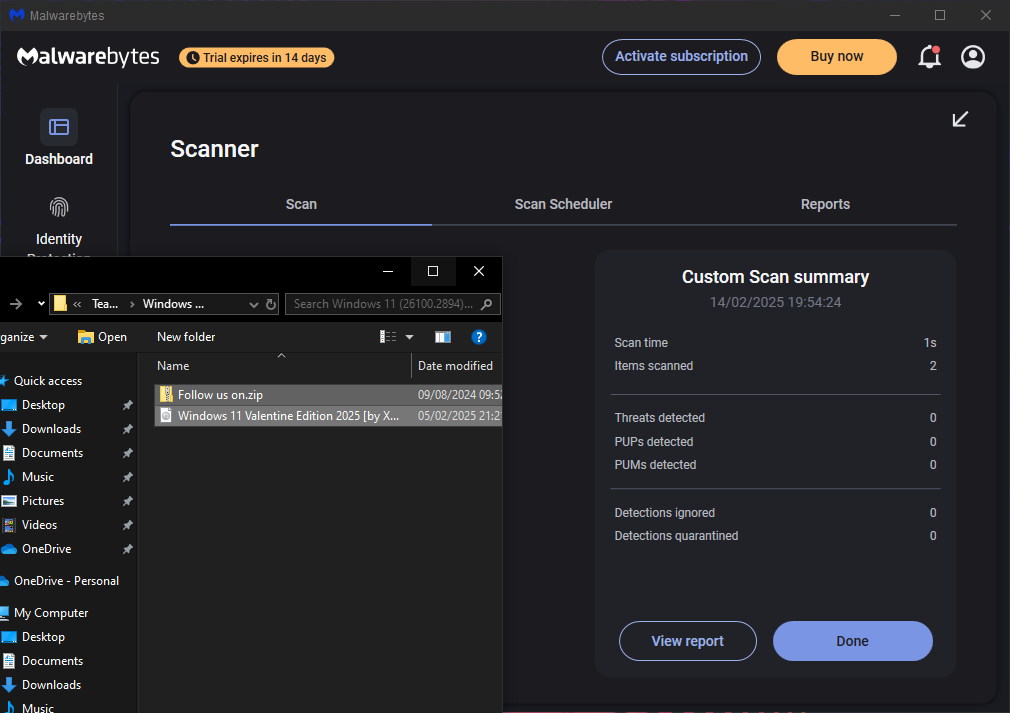Open pinned Music under Quick access
The height and width of the screenshot is (713, 1010).
[x=37, y=477]
